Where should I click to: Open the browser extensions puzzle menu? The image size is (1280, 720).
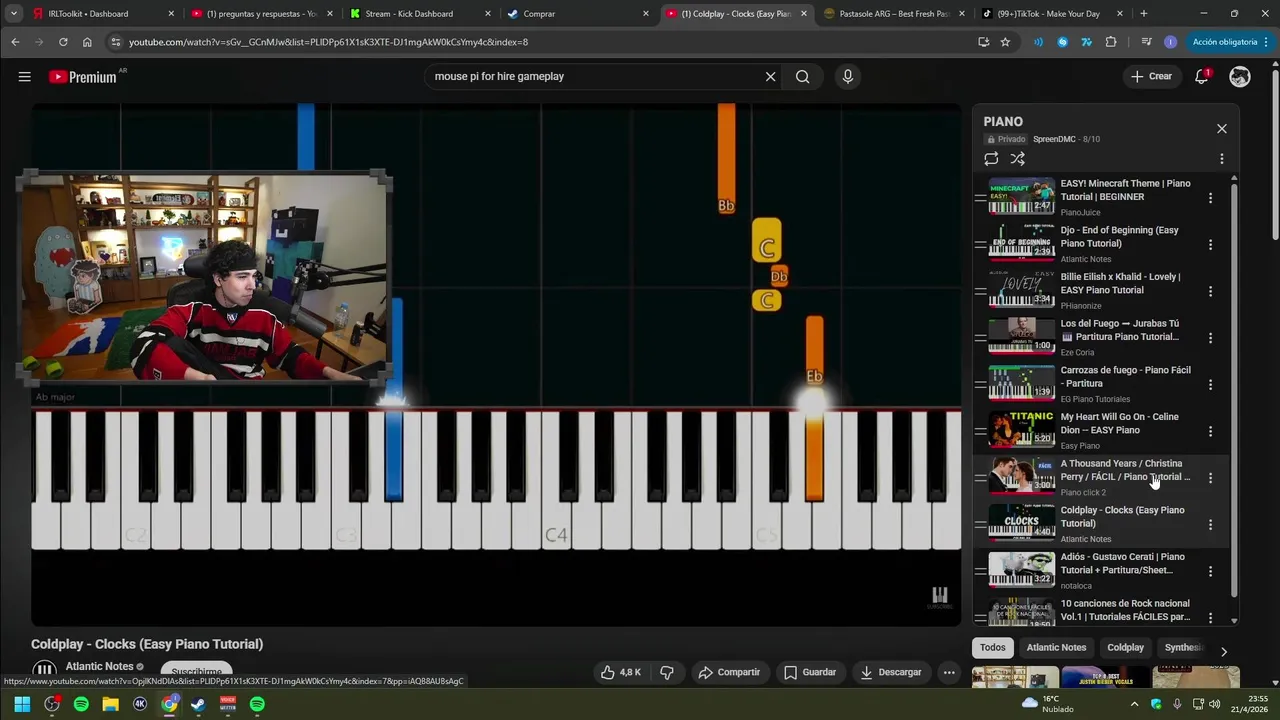pos(1111,42)
